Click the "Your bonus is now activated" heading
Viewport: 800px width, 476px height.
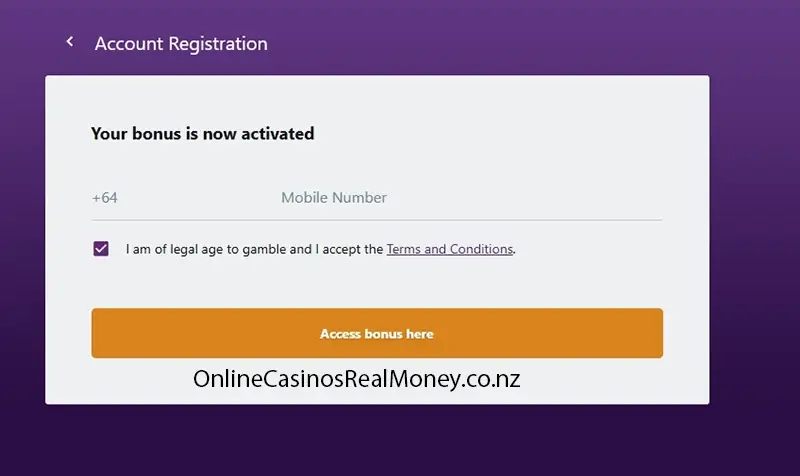coord(202,133)
